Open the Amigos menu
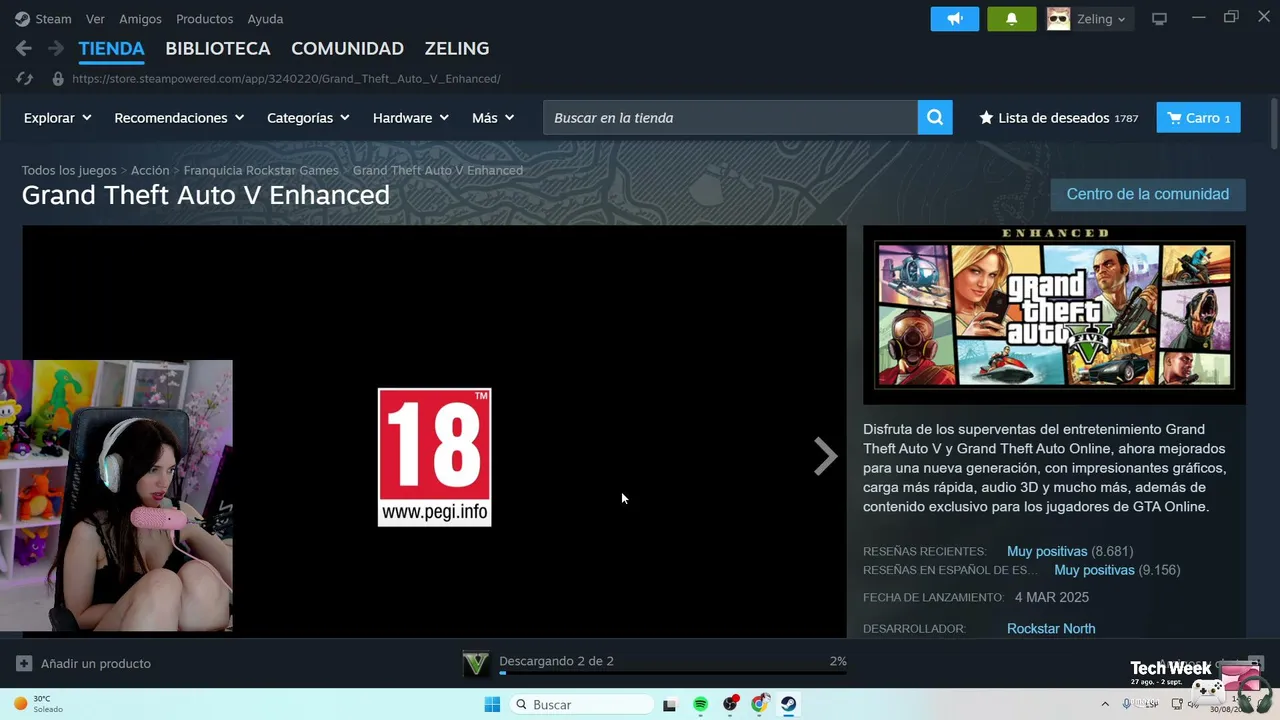The width and height of the screenshot is (1280, 720). pos(140,19)
